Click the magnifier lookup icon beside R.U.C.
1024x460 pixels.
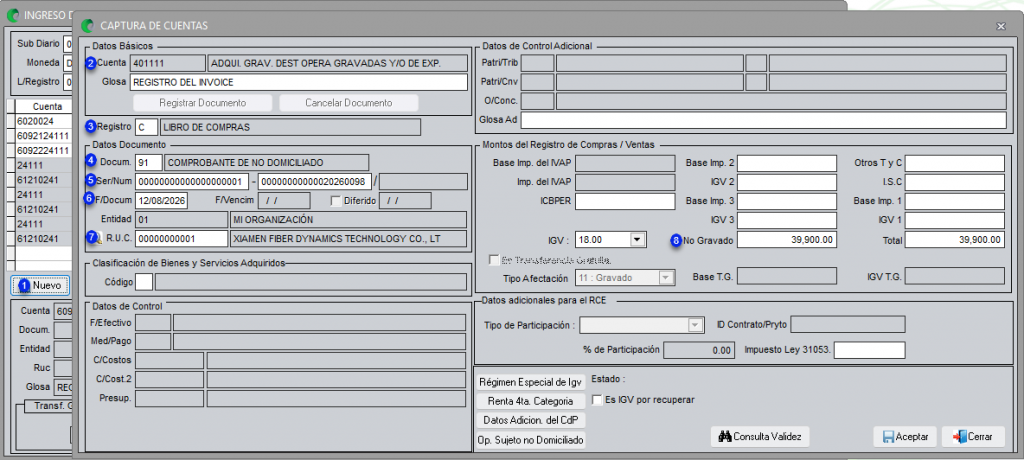[x=99, y=240]
